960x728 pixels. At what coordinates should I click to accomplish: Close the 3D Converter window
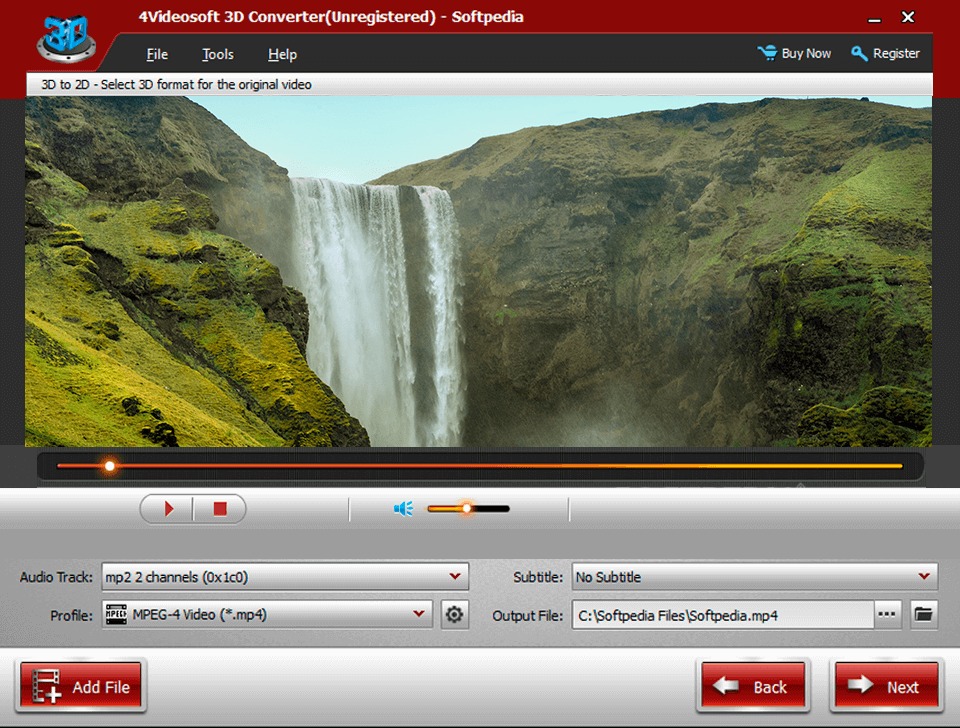[908, 17]
